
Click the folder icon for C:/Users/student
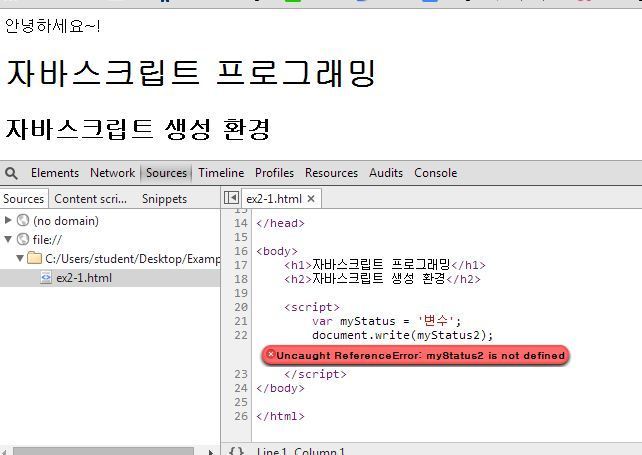click(35, 258)
